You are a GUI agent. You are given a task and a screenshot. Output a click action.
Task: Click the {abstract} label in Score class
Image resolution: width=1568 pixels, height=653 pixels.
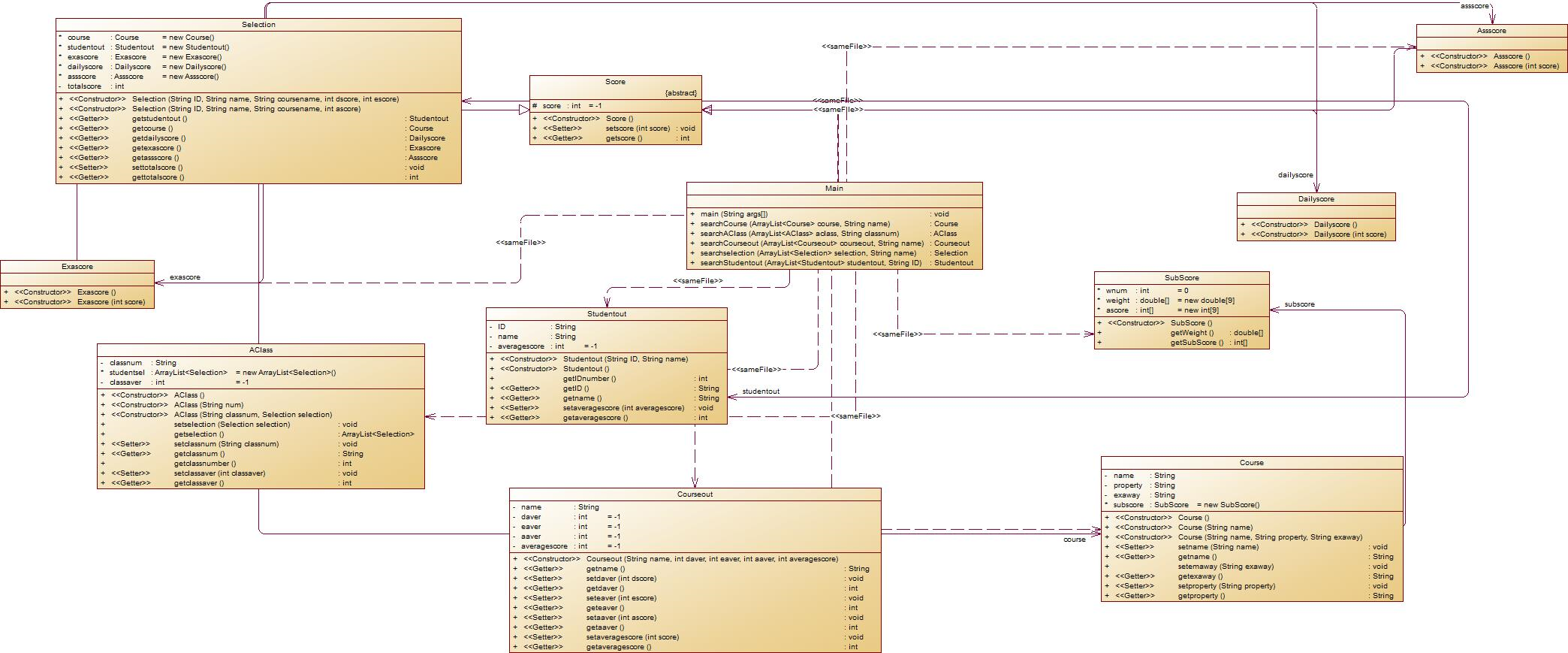[681, 93]
